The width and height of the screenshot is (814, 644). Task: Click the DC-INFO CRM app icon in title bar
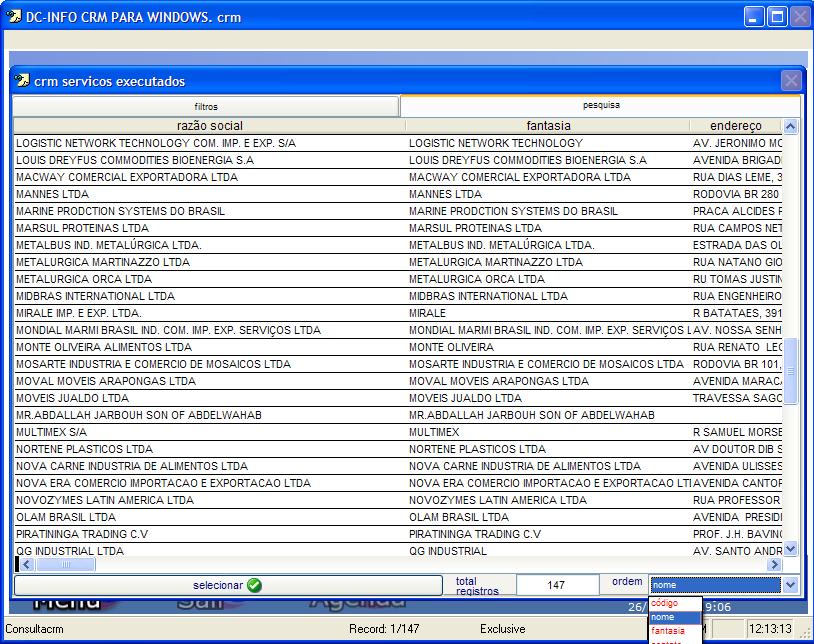[x=14, y=17]
